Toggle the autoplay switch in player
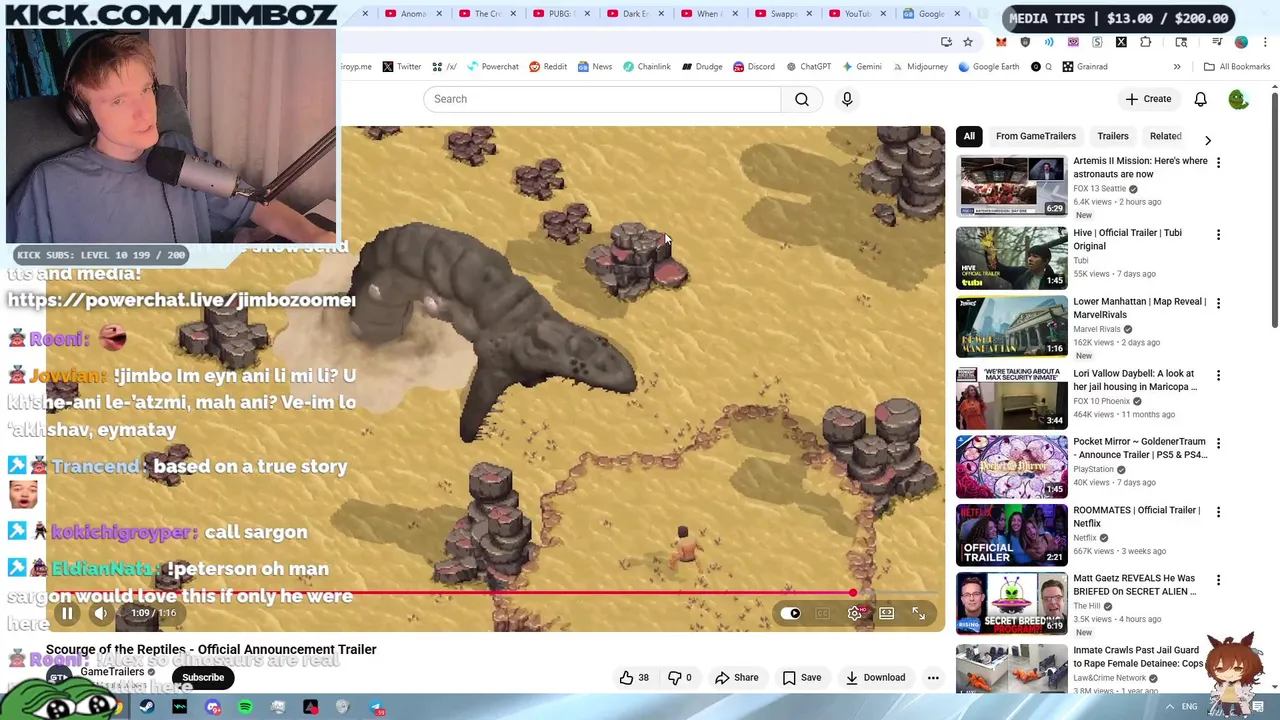This screenshot has height=720, width=1280. [792, 613]
